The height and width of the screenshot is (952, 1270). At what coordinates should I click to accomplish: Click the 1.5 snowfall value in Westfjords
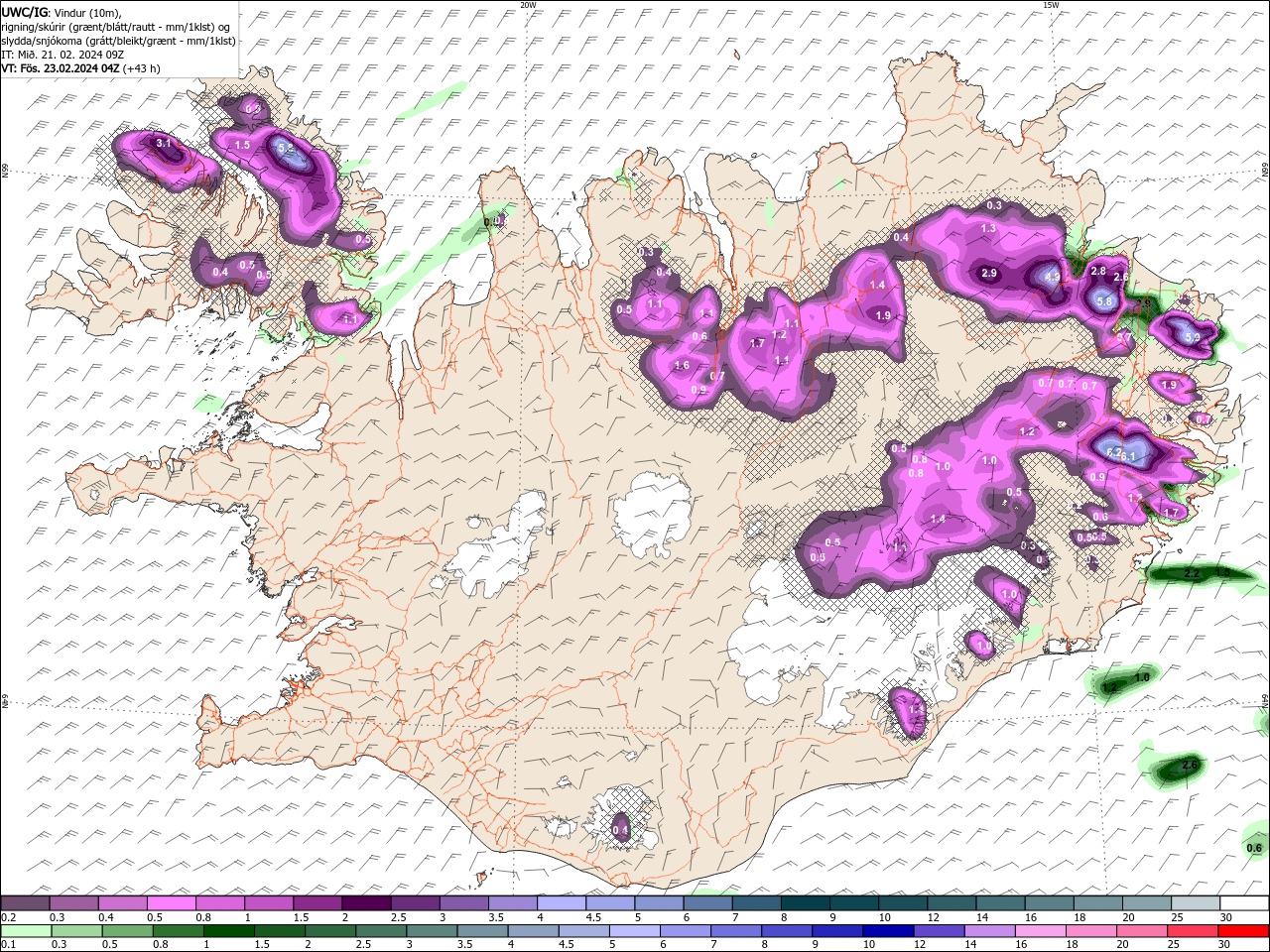tap(242, 145)
